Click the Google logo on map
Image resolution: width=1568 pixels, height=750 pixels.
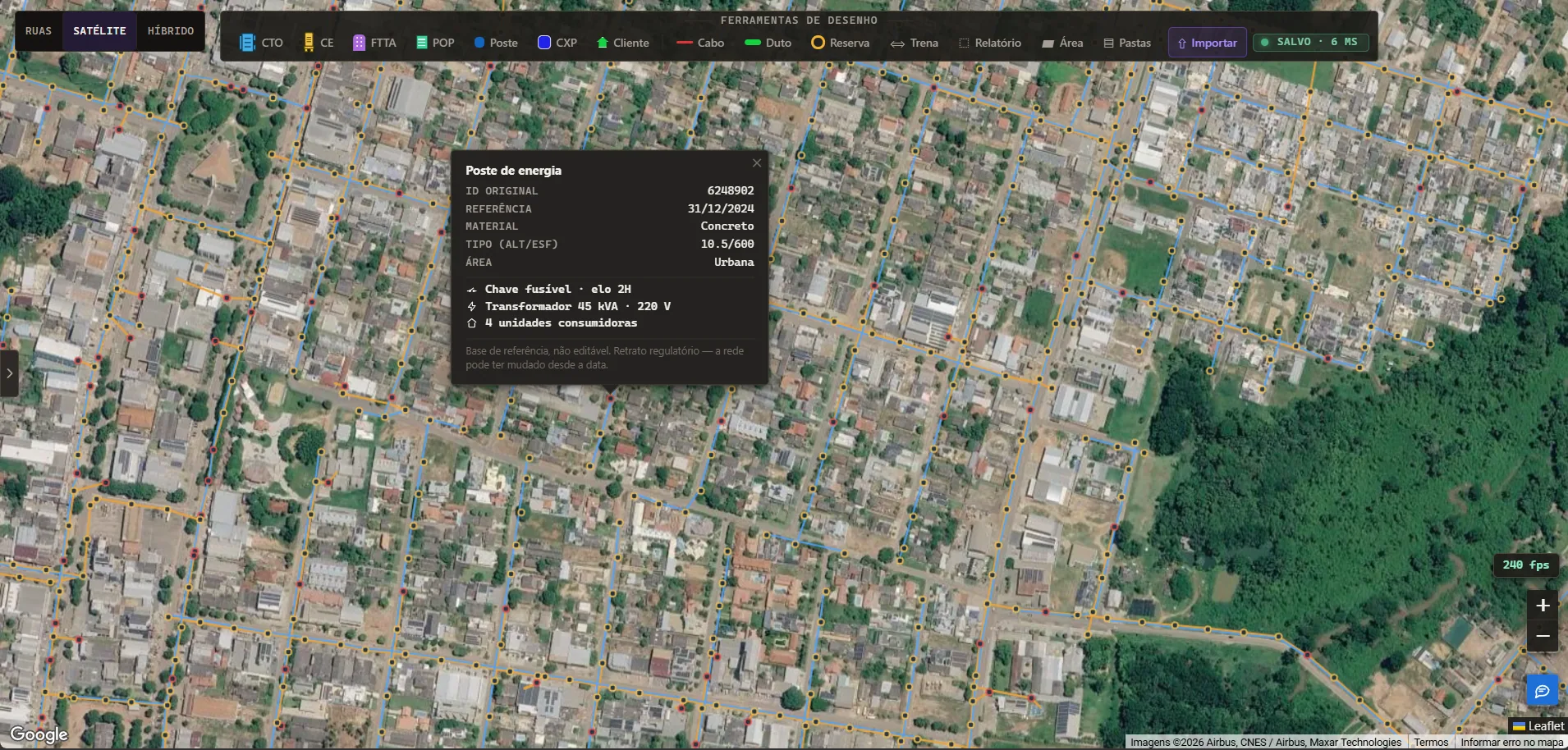pos(39,734)
